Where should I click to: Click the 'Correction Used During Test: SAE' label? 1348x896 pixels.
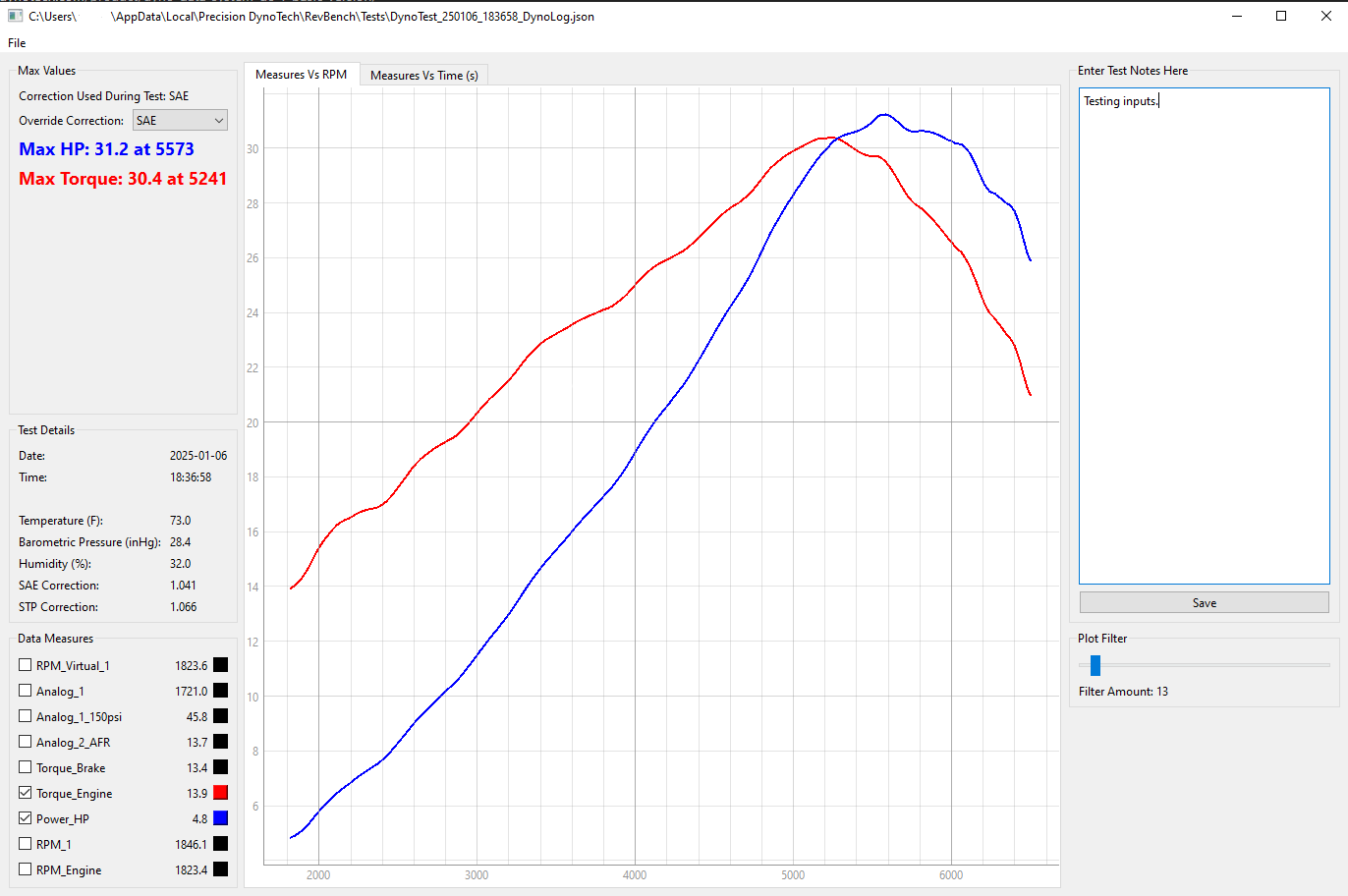click(104, 96)
